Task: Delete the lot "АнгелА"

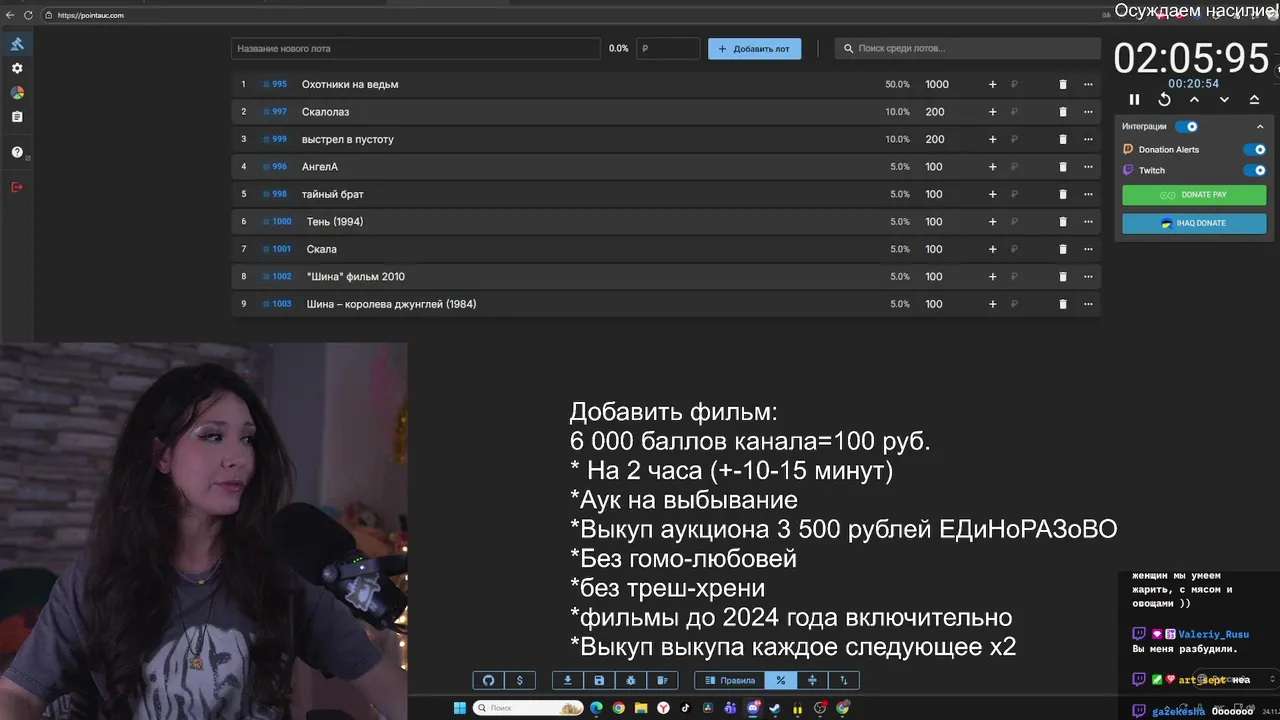Action: [1063, 167]
